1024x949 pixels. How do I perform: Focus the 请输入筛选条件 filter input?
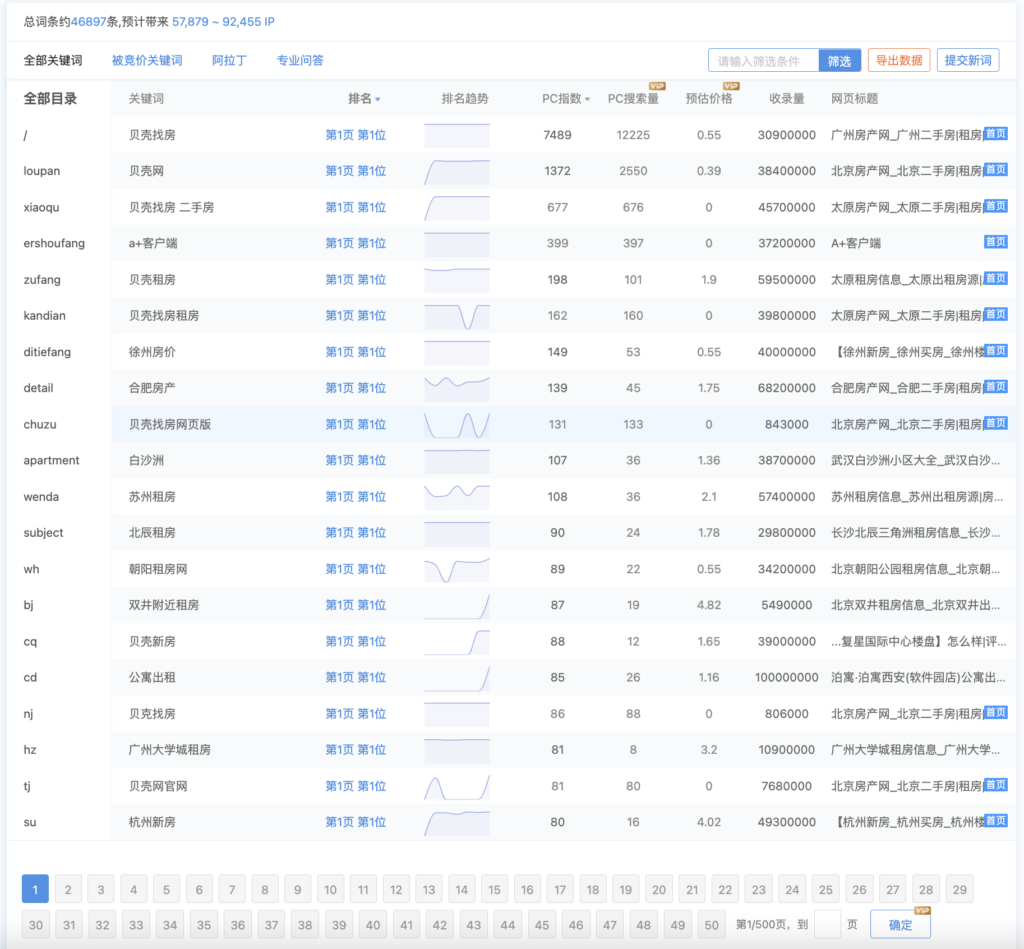(763, 61)
